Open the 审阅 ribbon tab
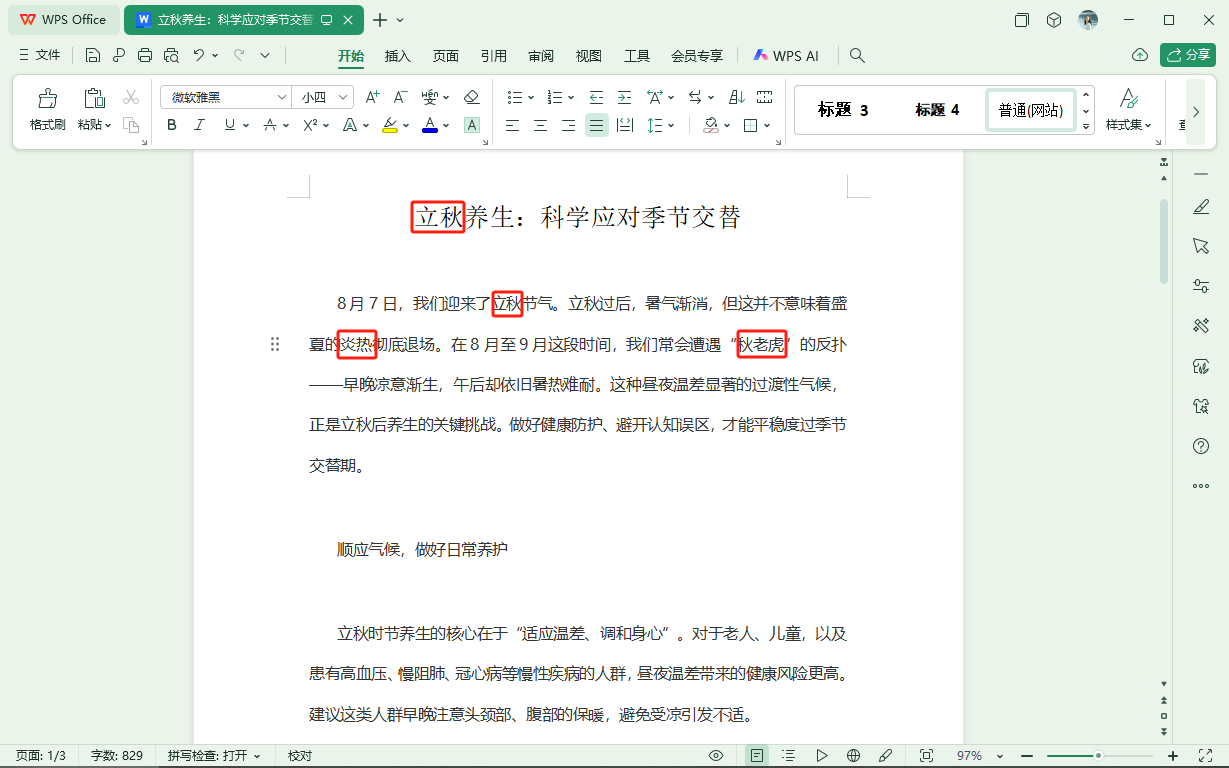Viewport: 1229px width, 768px height. (x=541, y=57)
